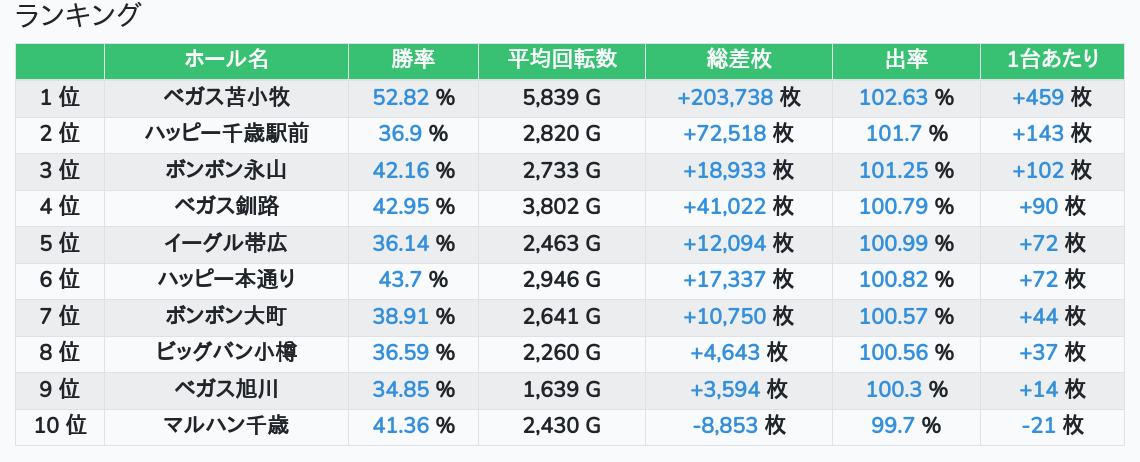The image size is (1140, 462).
Task: Open ハッピー本通り hall details
Action: pos(226,279)
